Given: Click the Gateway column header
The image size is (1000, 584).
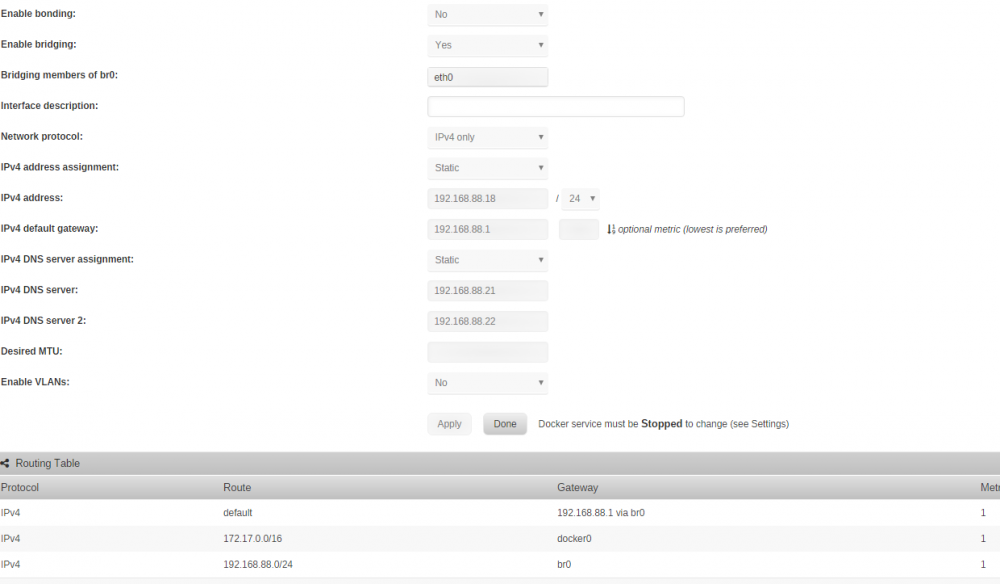Looking at the screenshot, I should [x=577, y=487].
